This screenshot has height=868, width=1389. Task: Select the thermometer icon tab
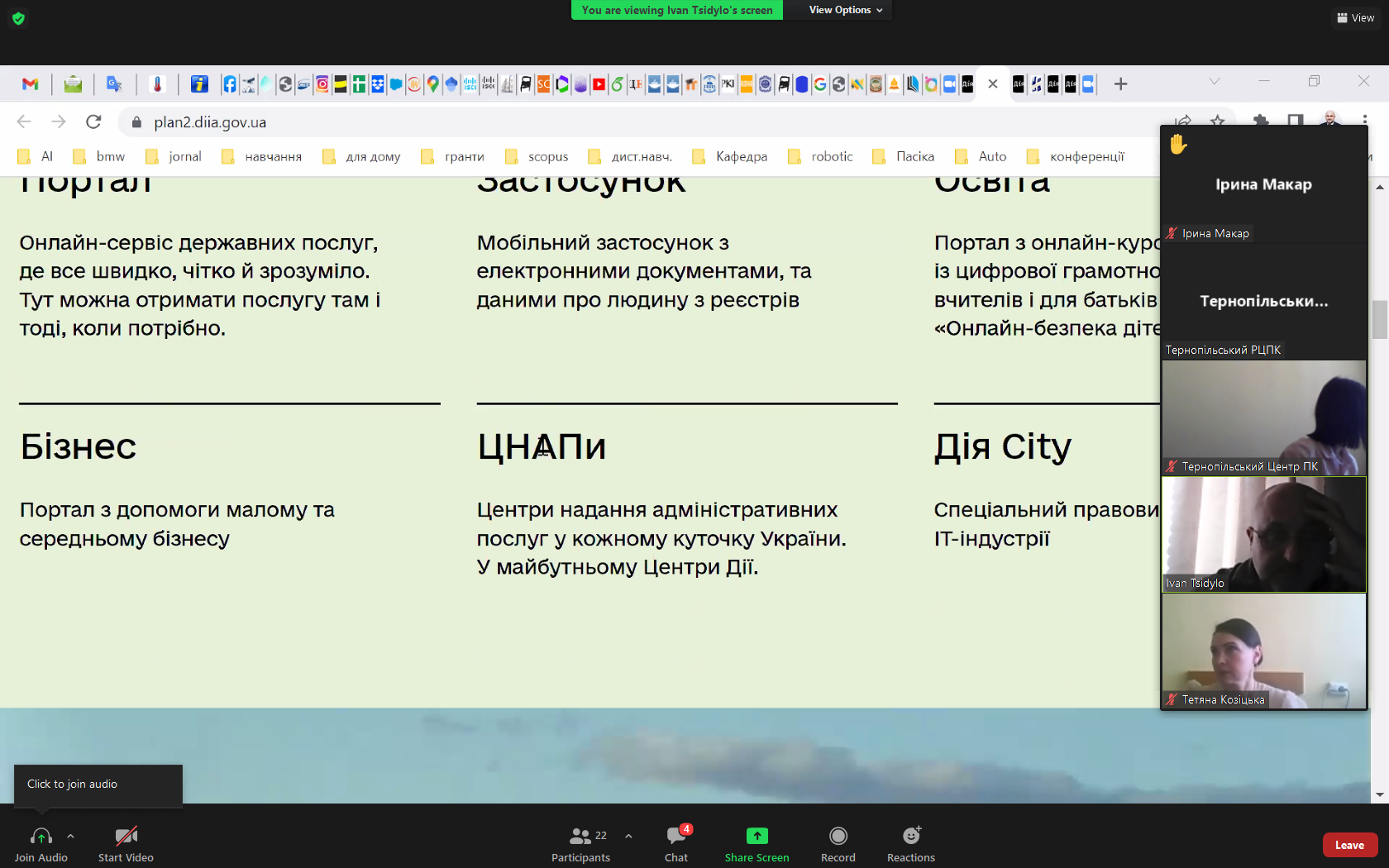click(x=157, y=84)
